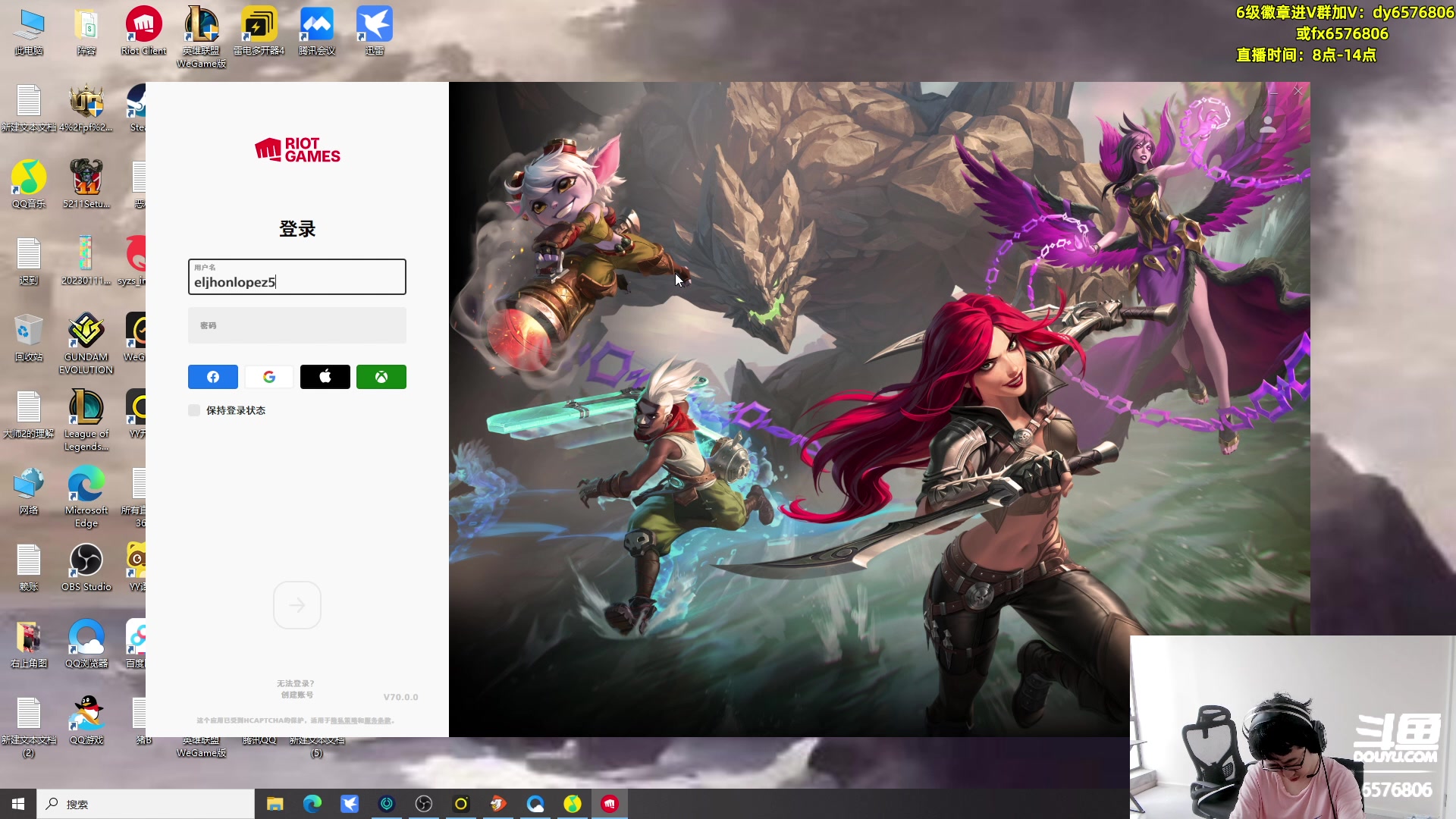The image size is (1456, 819).
Task: Select the QQ浏览器 desktop shortcut
Action: coord(86,644)
